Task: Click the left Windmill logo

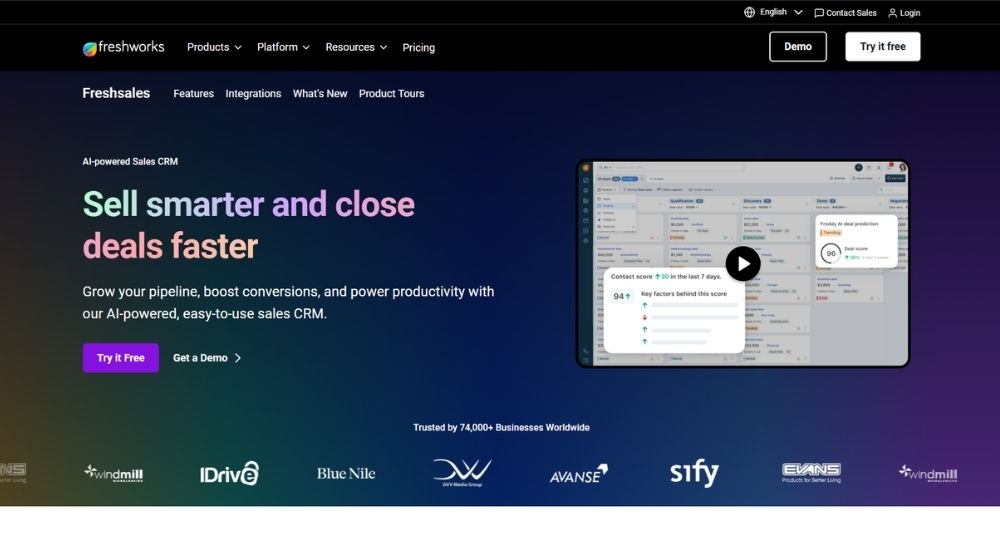Action: click(x=114, y=473)
